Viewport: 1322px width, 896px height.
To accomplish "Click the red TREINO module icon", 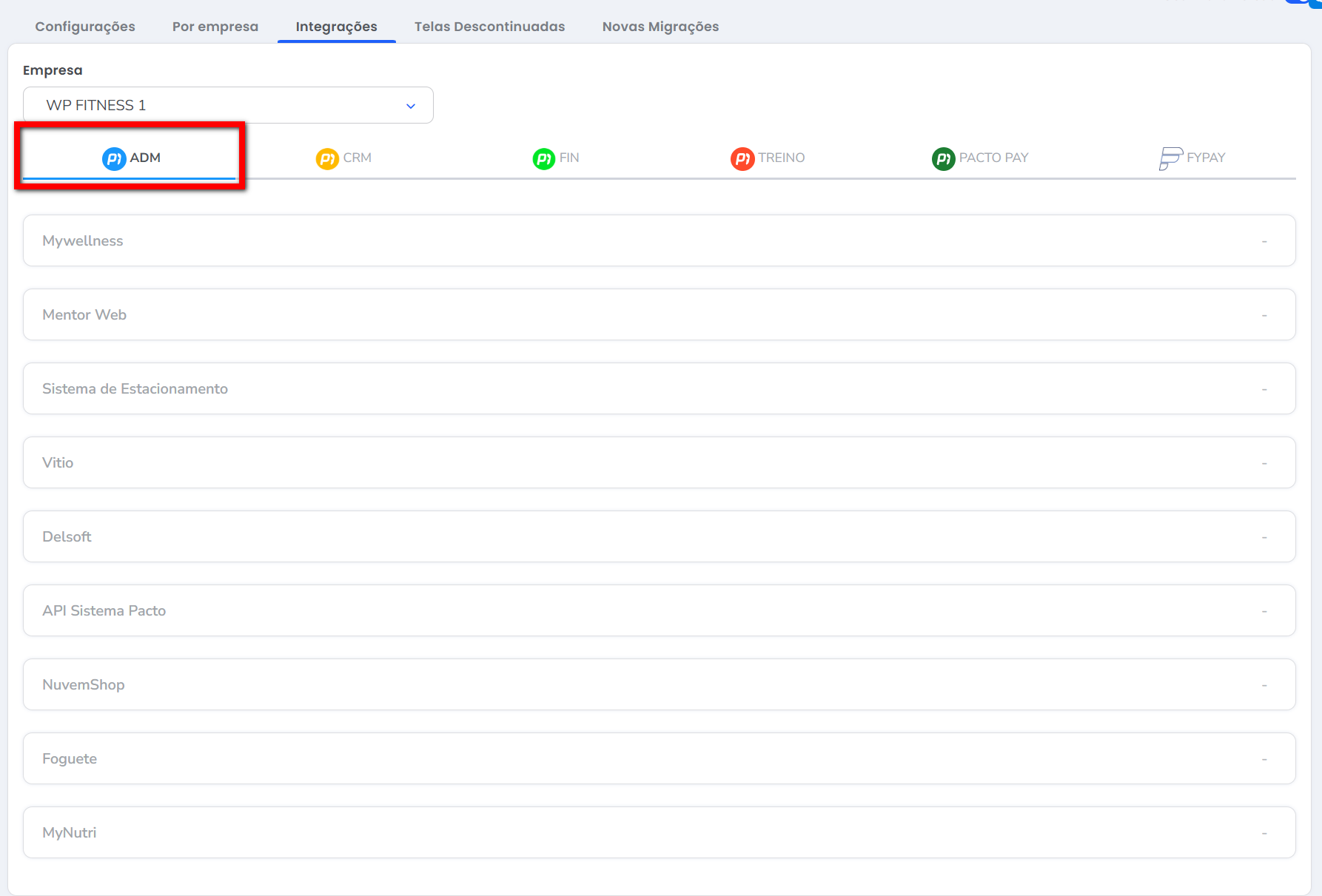I will [742, 158].
